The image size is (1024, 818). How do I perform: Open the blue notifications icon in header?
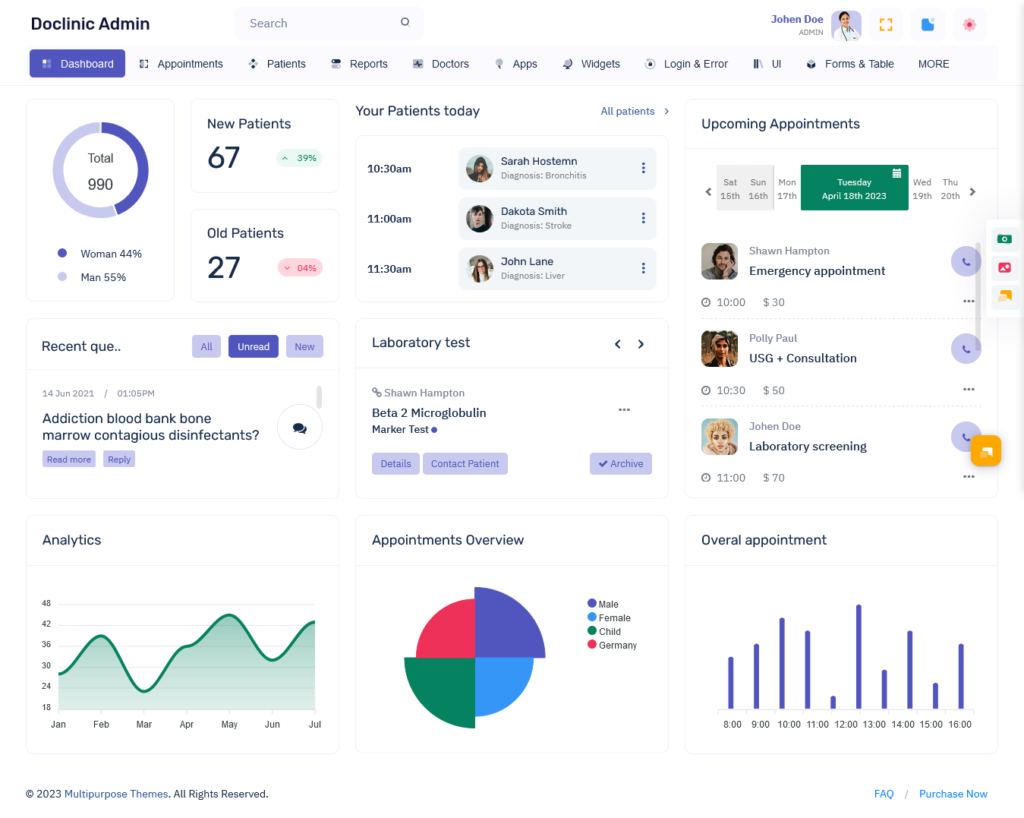pyautogui.click(x=927, y=25)
